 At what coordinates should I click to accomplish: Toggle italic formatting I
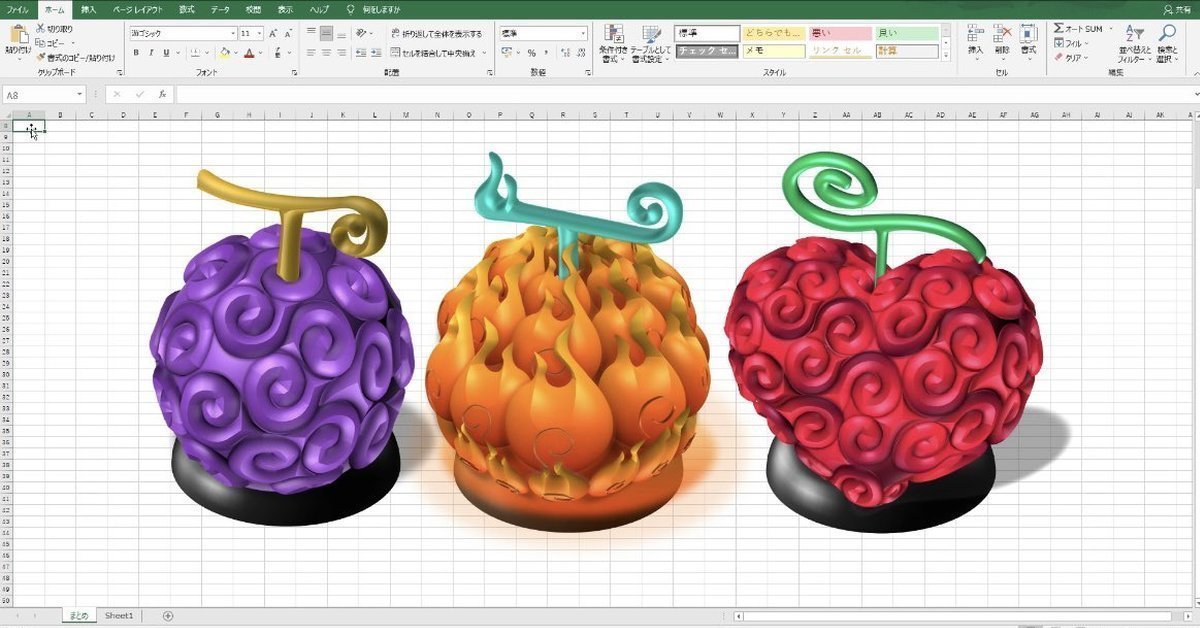(x=150, y=53)
